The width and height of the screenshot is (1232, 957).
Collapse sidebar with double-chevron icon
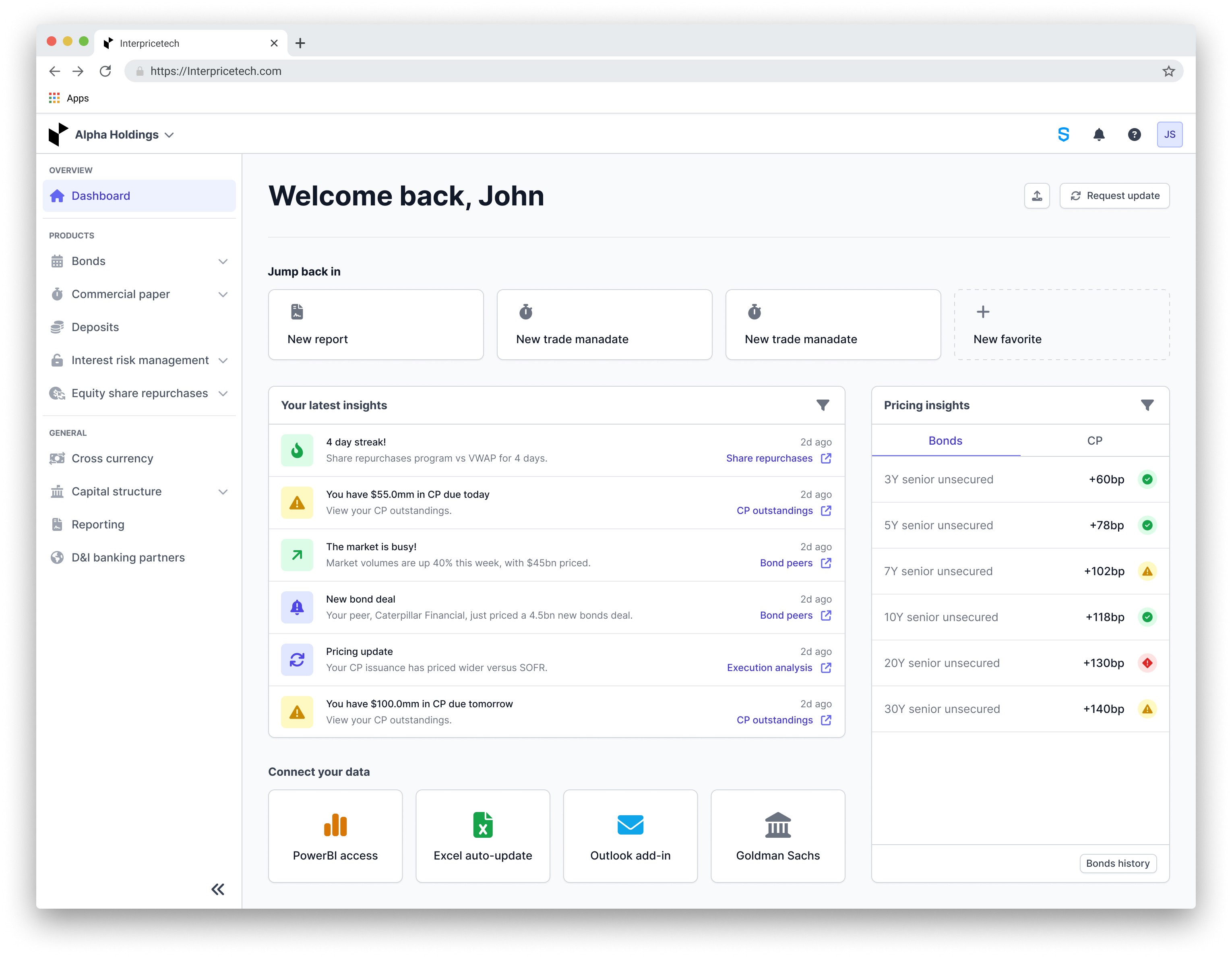(x=218, y=889)
